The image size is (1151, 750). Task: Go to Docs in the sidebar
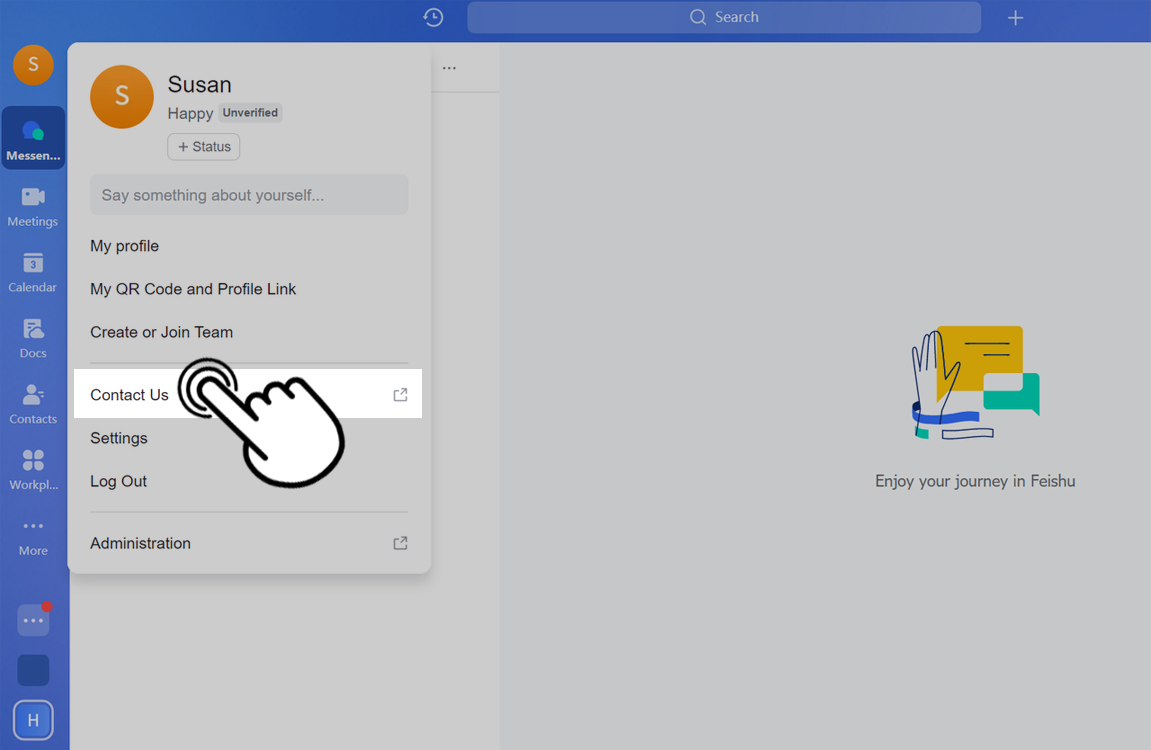pos(33,338)
